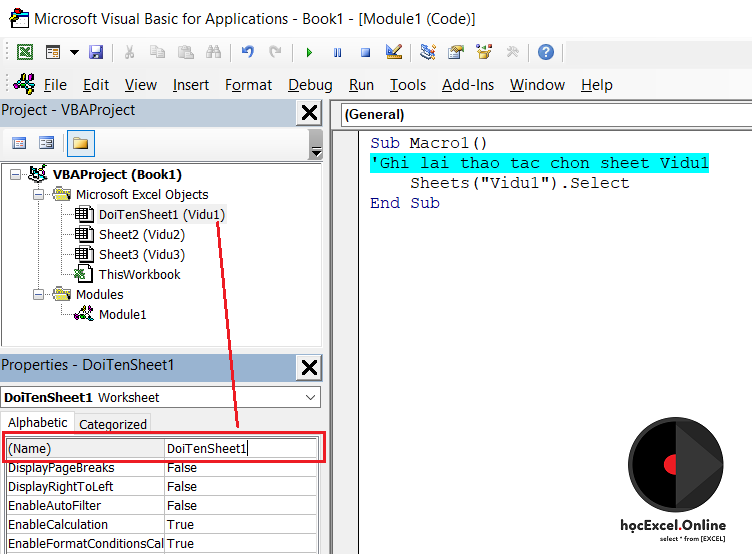Click the (Name) property value field
Screen dimensions: 752x554
pyautogui.click(x=241, y=448)
